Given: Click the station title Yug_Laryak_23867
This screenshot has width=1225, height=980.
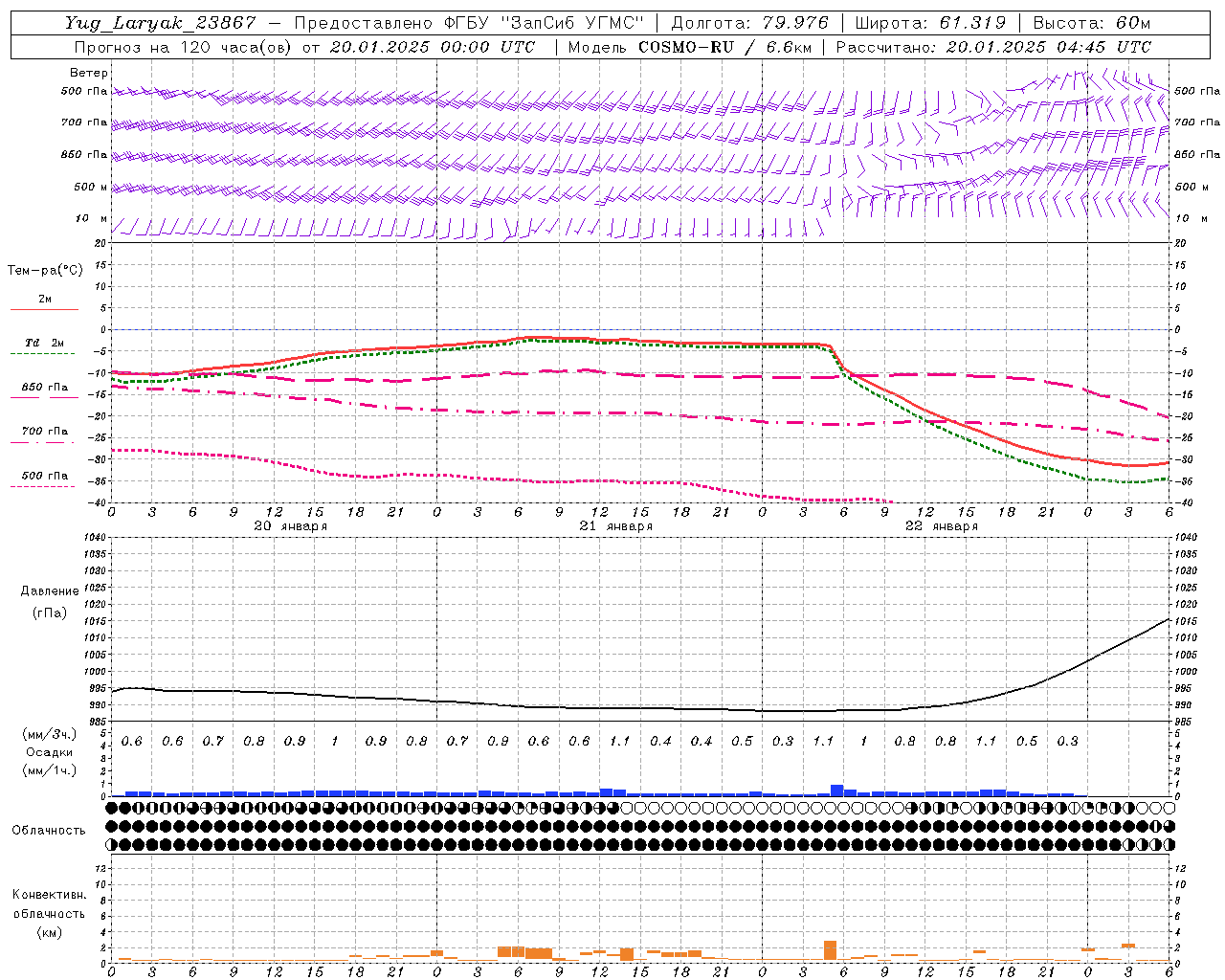Looking at the screenshot, I should (160, 23).
